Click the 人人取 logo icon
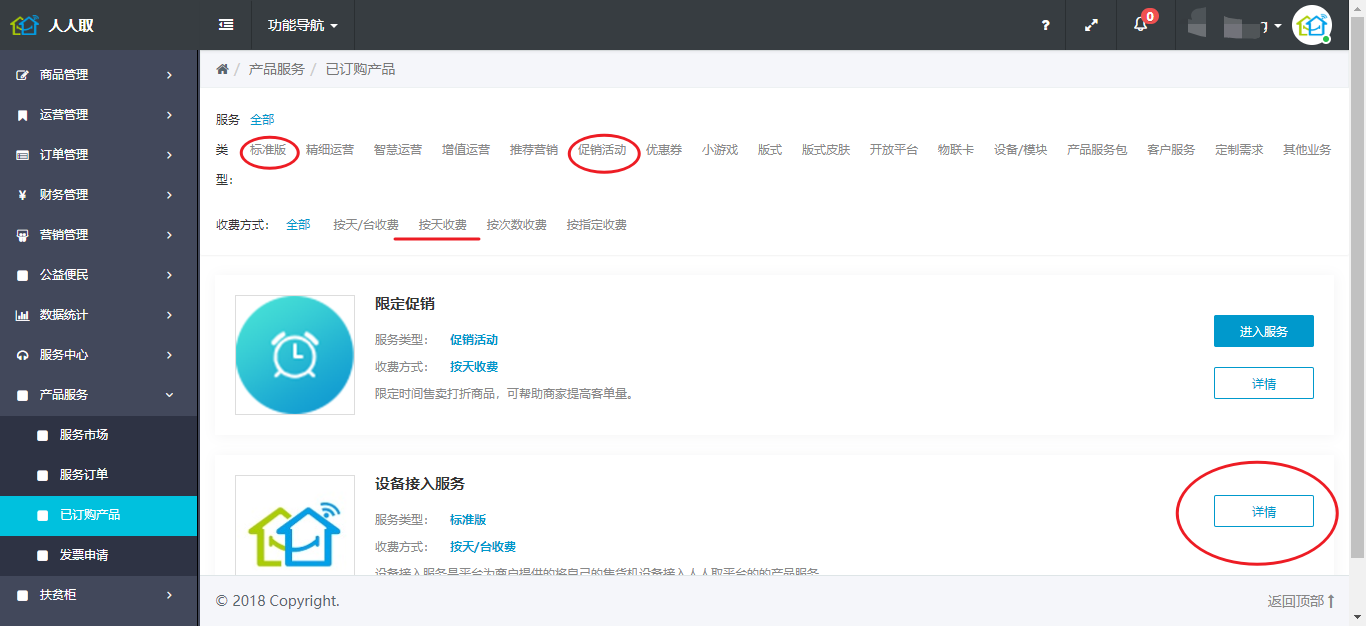The width and height of the screenshot is (1366, 626). tap(24, 25)
